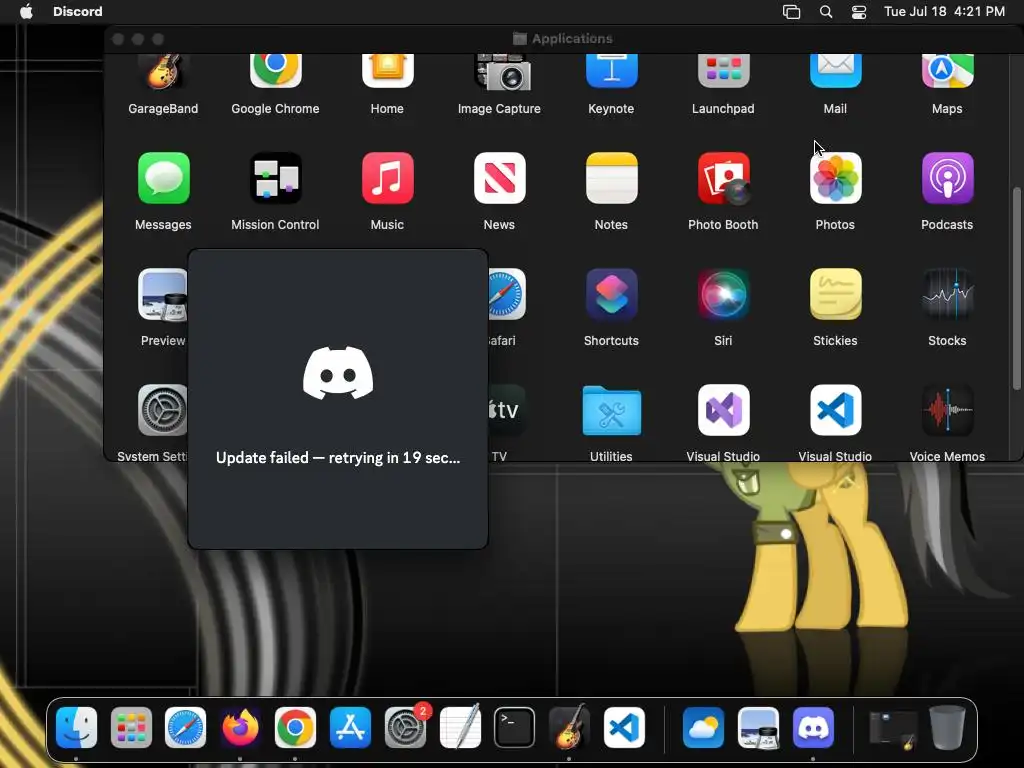This screenshot has height=768, width=1024.
Task: Open the Siri app icon
Action: (723, 295)
